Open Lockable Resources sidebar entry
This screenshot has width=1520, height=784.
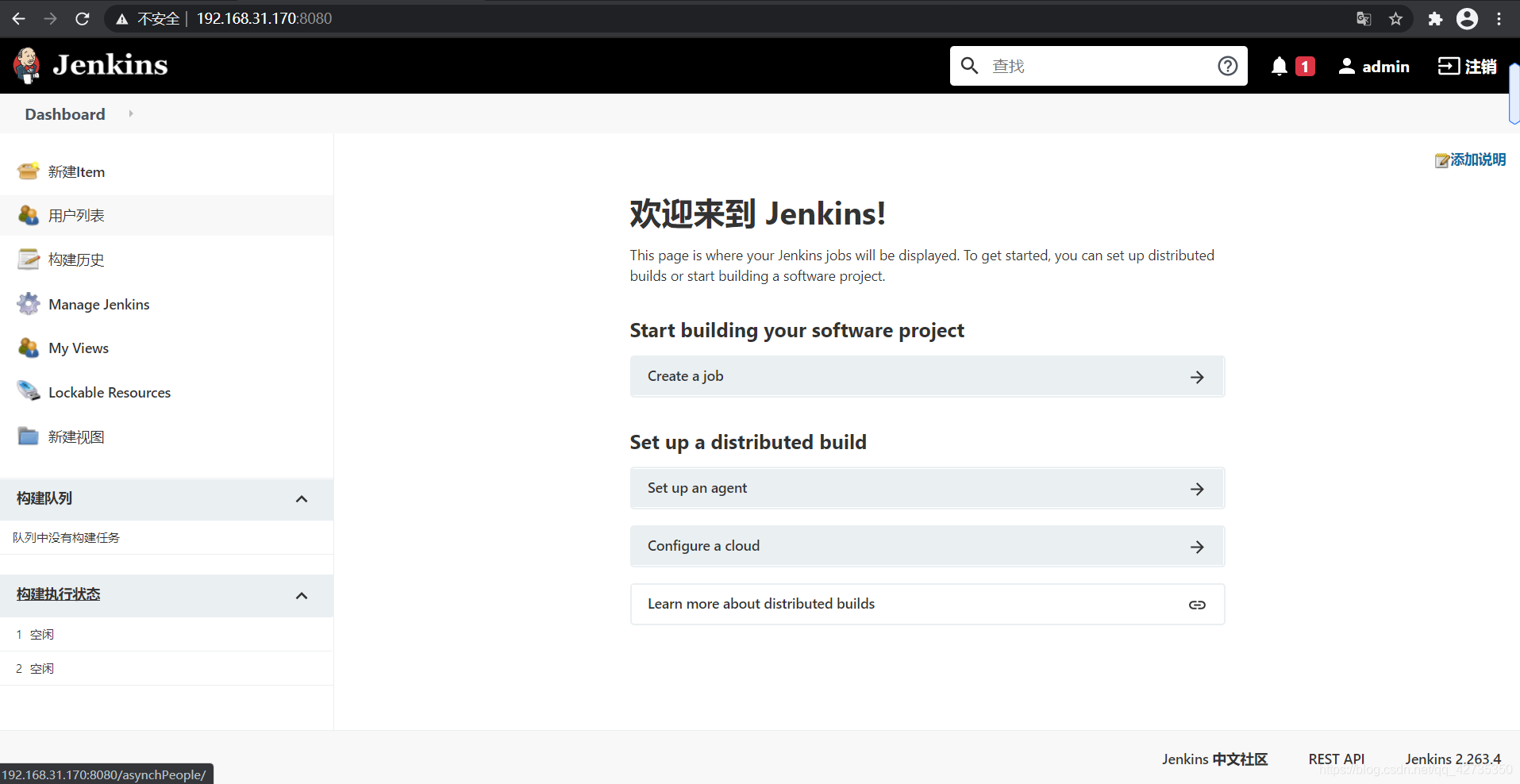click(x=110, y=393)
